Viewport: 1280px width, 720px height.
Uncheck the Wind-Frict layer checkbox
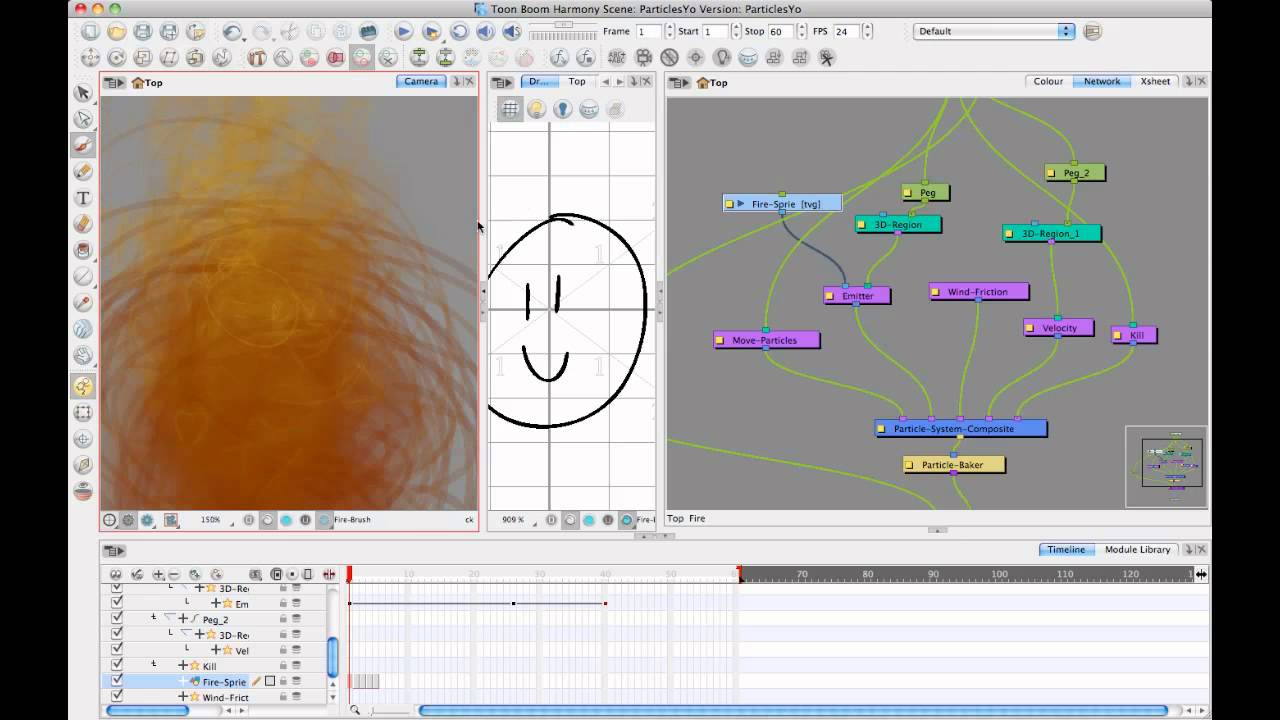(117, 695)
